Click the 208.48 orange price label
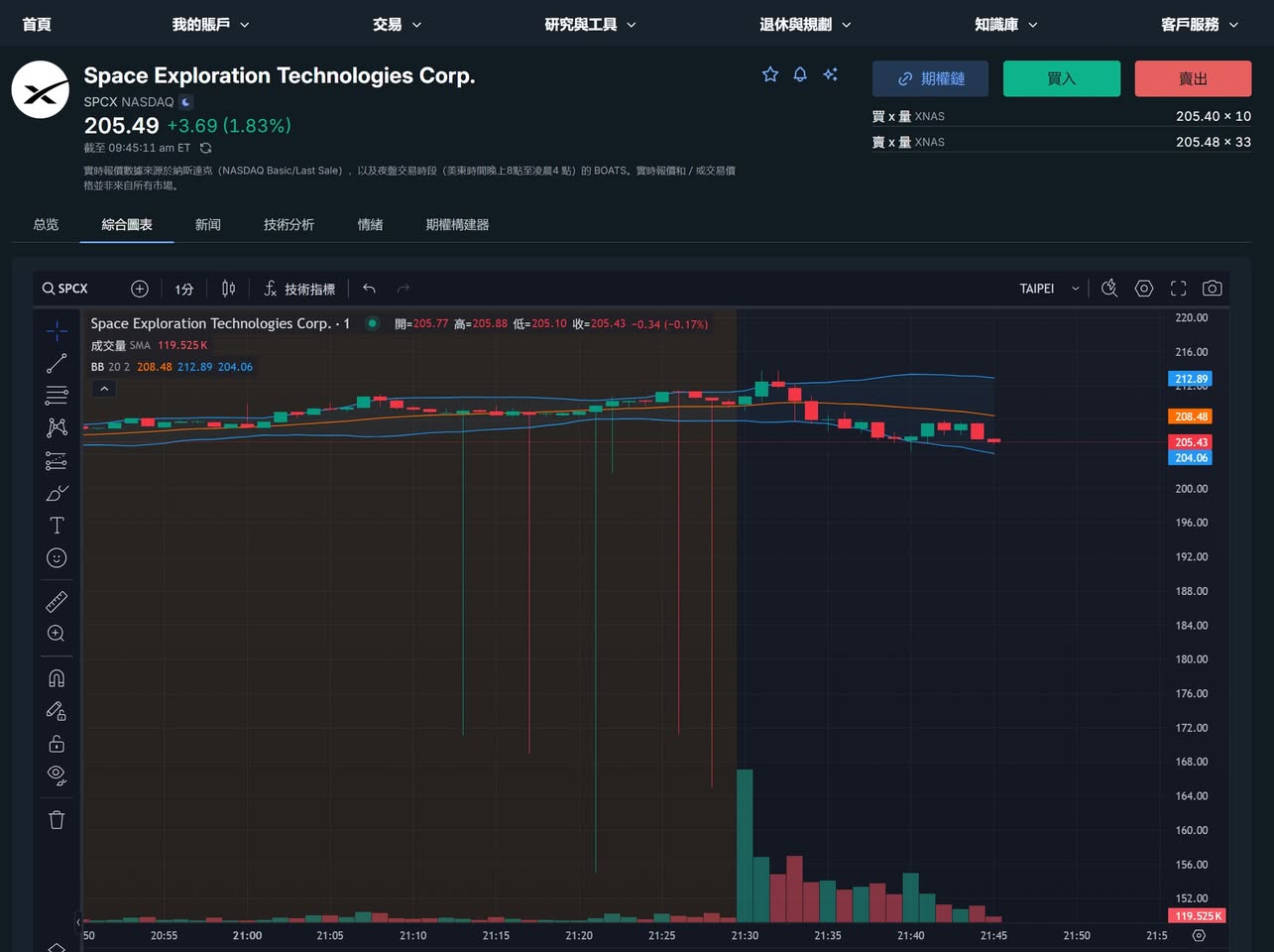The height and width of the screenshot is (952, 1274). 1191,416
